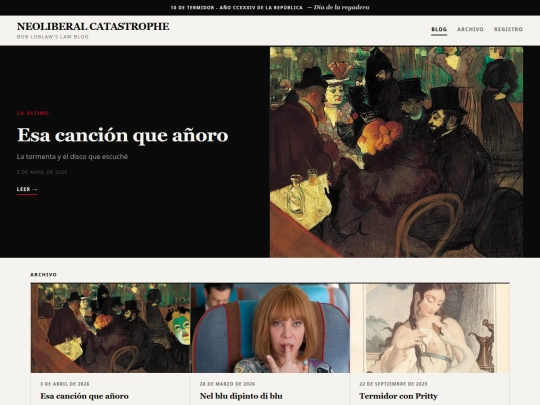Click the Neoliberal Catastrophe site title
540x405 pixels.
tap(93, 26)
